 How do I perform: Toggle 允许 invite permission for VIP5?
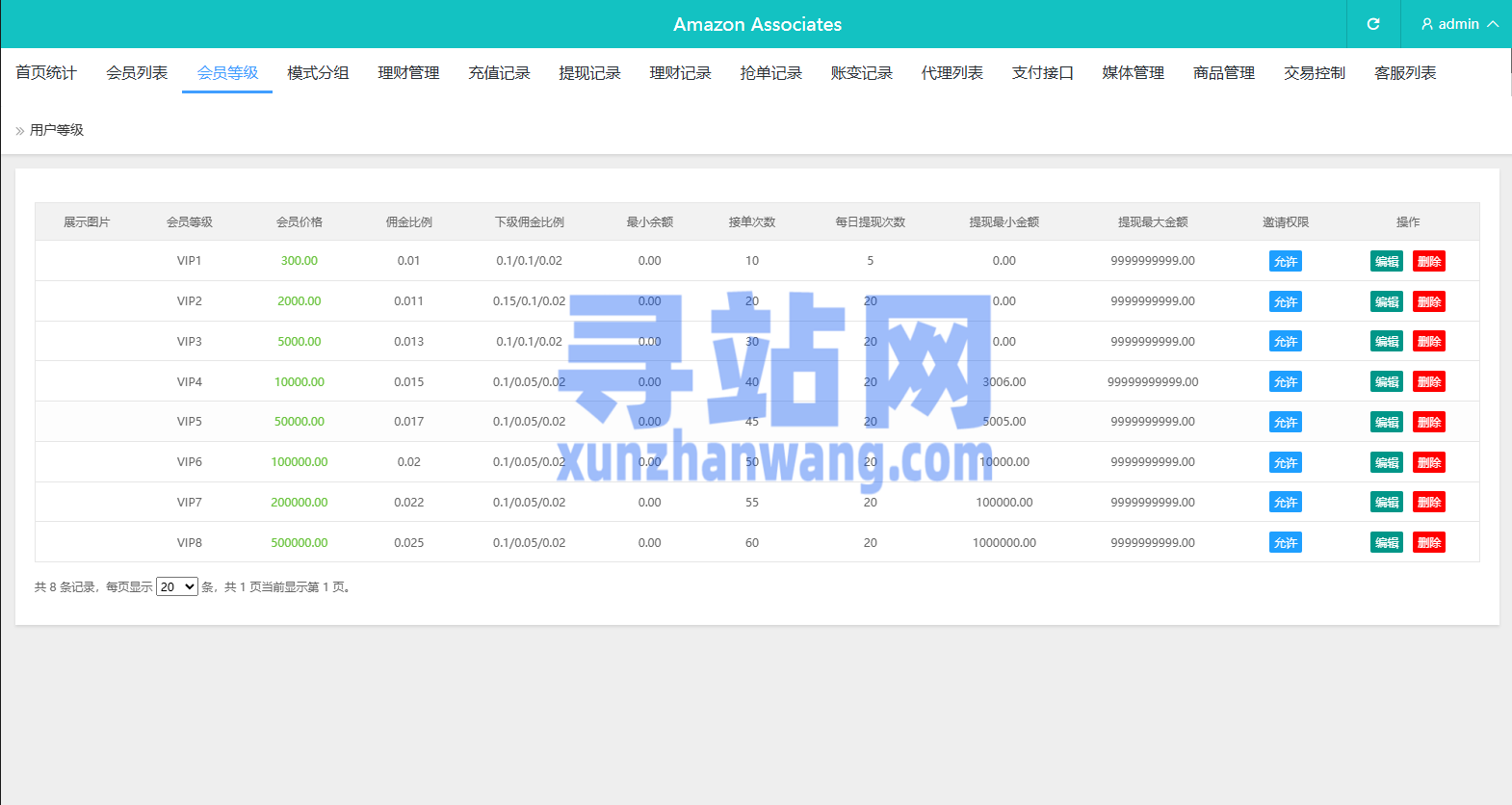(1286, 422)
